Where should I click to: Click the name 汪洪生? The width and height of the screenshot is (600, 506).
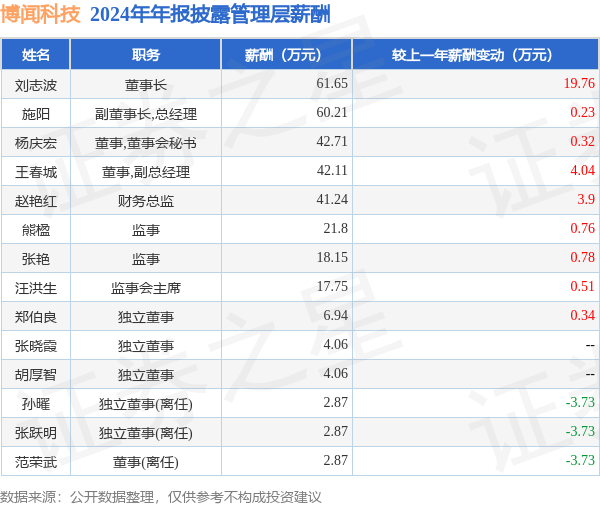36,289
